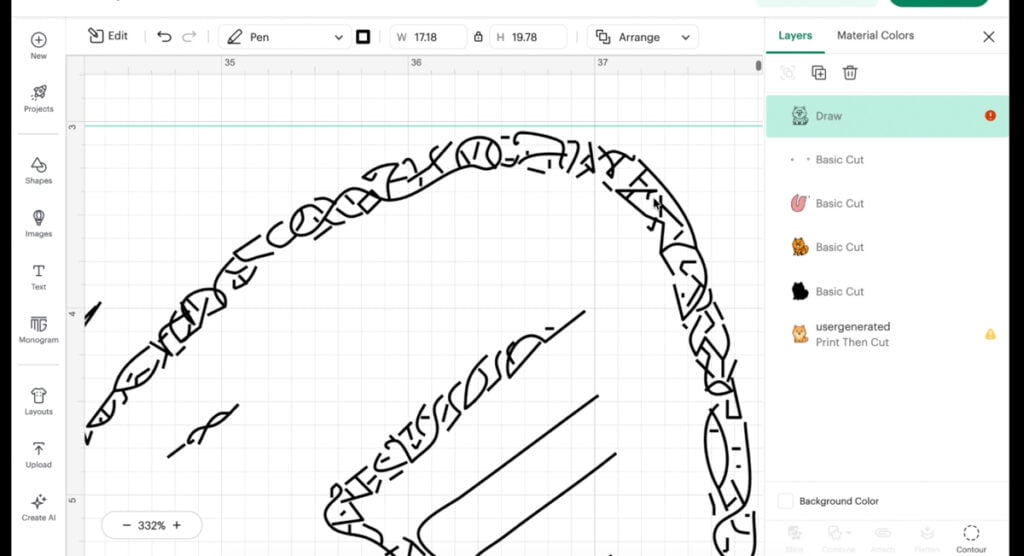Toggle the aspect ratio lock

pyautogui.click(x=478, y=37)
